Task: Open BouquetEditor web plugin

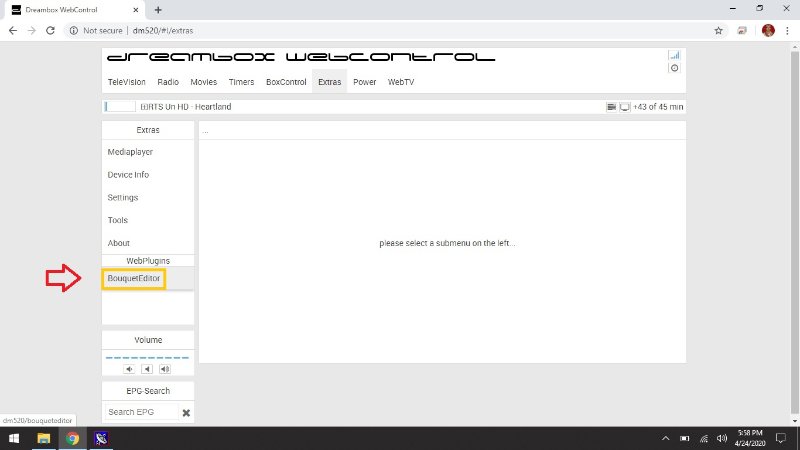Action: [x=135, y=279]
